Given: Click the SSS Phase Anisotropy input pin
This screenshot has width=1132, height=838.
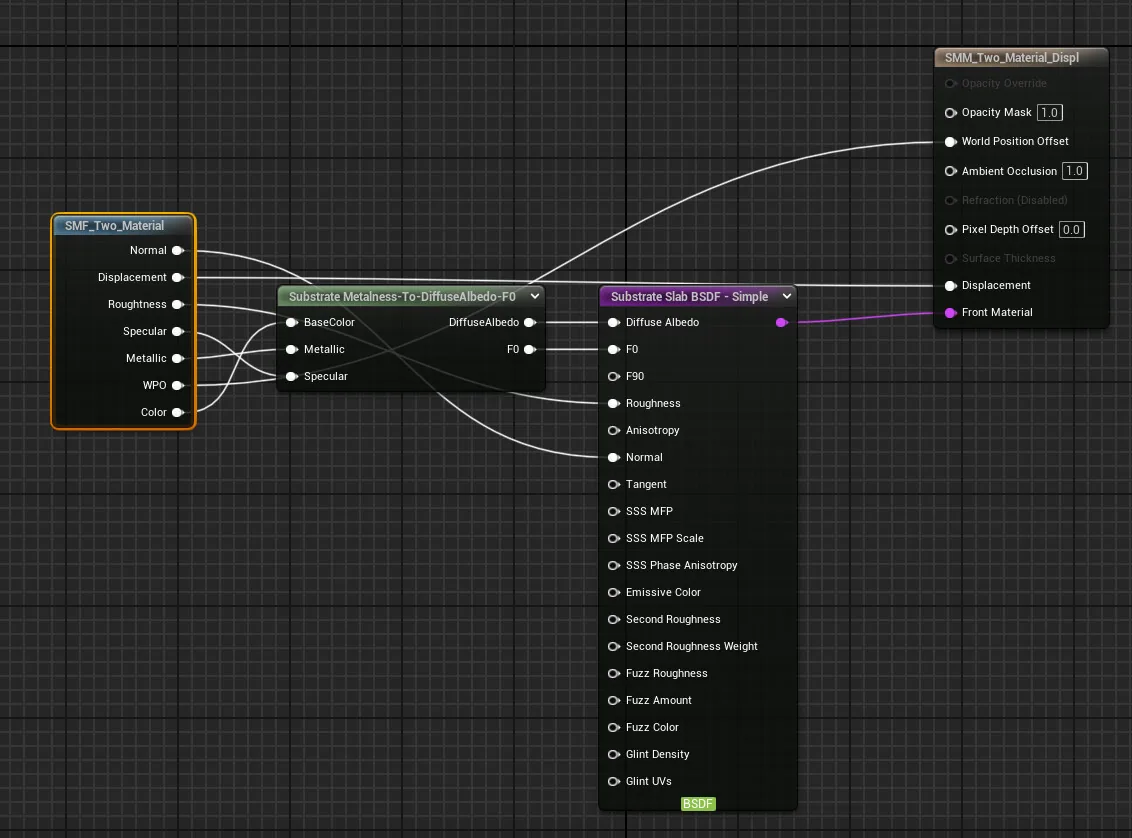Looking at the screenshot, I should coord(614,565).
